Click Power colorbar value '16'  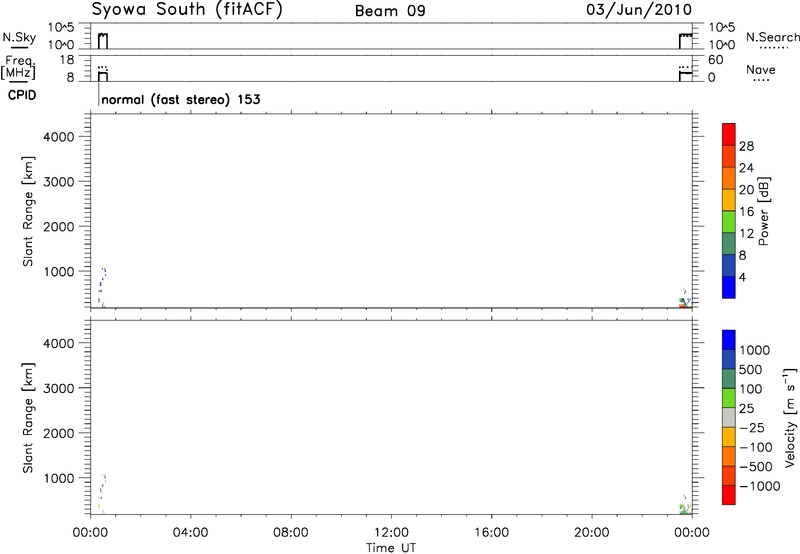pos(746,212)
